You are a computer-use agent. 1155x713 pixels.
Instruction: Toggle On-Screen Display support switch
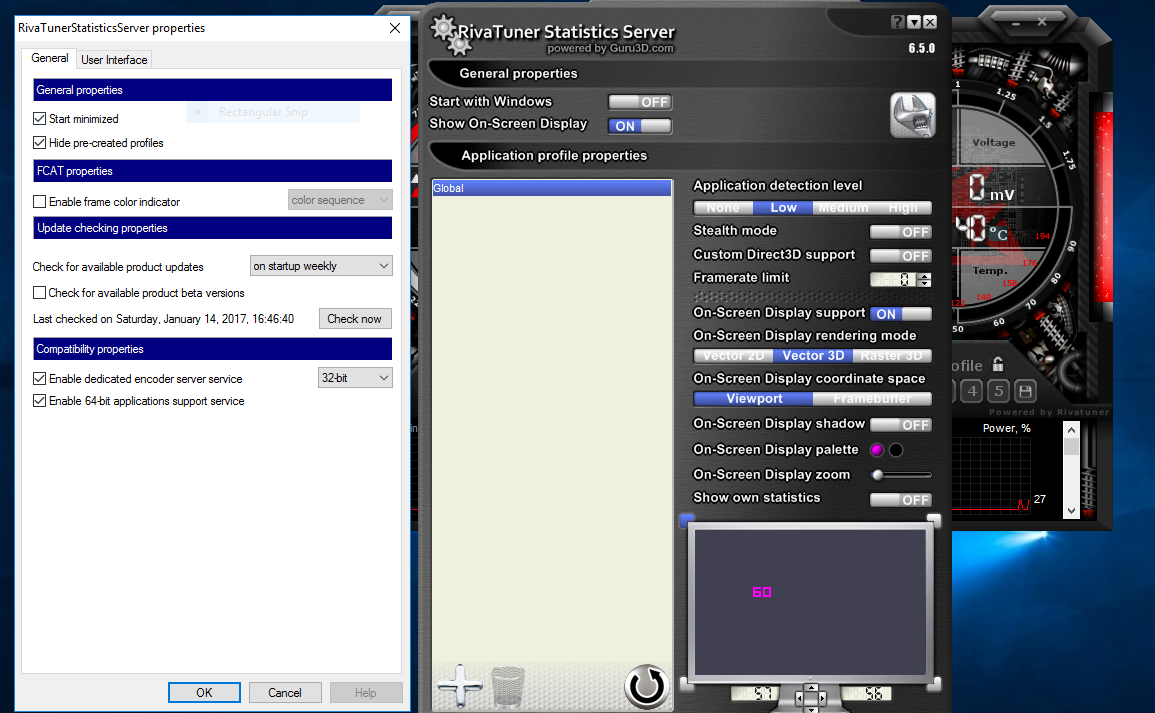[x=900, y=314]
